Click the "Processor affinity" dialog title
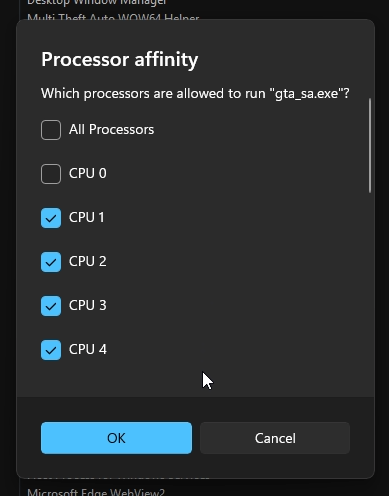The height and width of the screenshot is (496, 389). [119, 60]
